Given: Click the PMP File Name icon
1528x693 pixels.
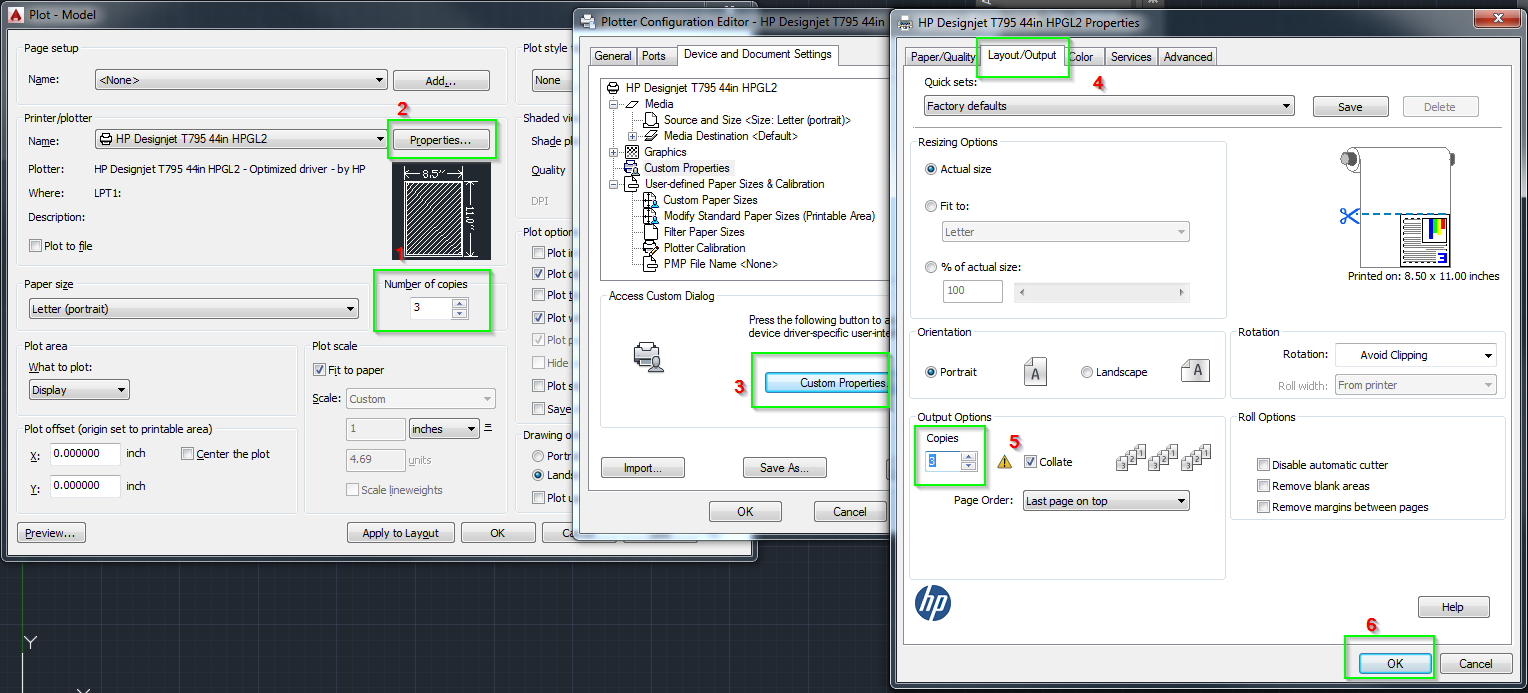Looking at the screenshot, I should tap(652, 264).
